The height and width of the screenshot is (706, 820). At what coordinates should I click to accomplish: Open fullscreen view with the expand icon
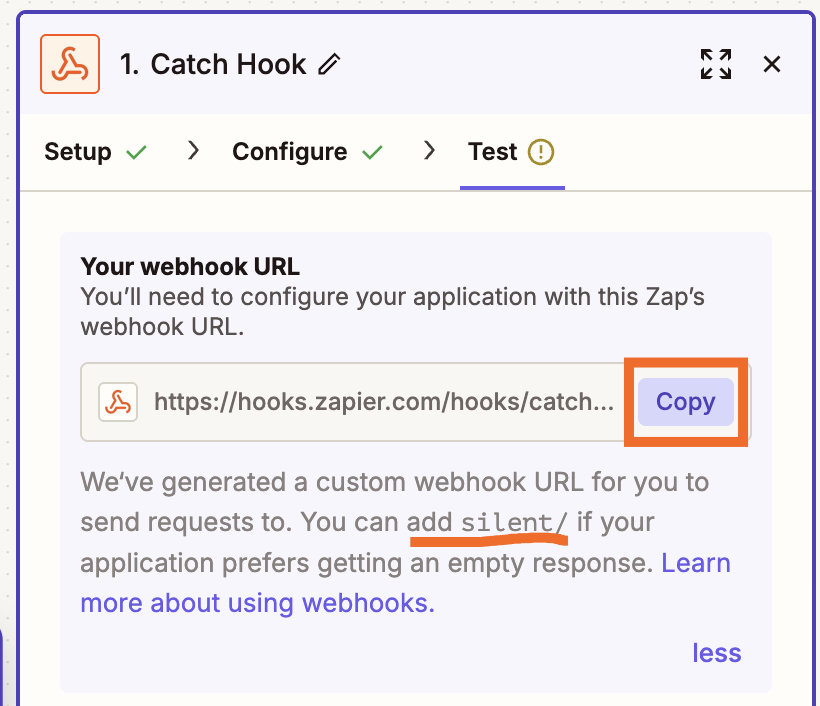[715, 63]
